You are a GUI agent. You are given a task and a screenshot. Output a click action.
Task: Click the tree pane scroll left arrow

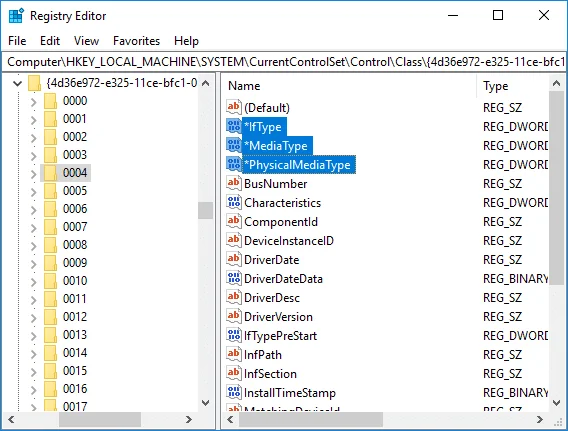tap(11, 419)
